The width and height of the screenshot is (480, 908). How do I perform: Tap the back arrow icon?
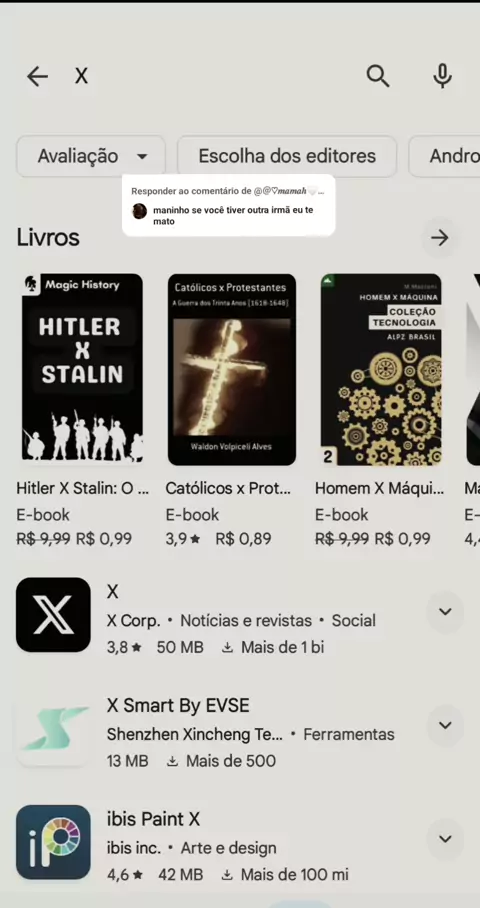[x=37, y=76]
